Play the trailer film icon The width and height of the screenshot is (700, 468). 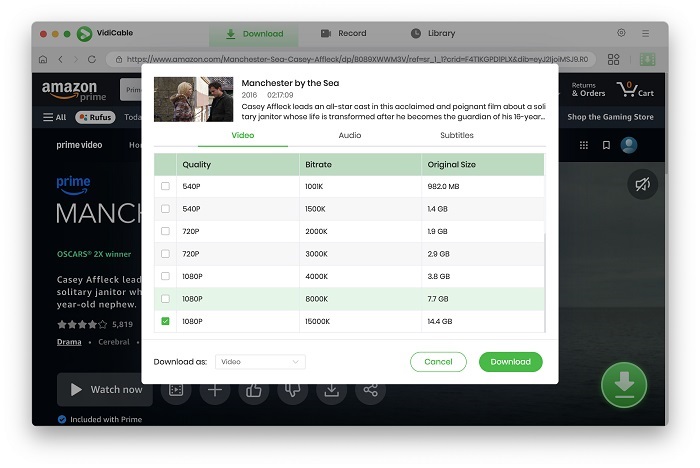pos(176,390)
